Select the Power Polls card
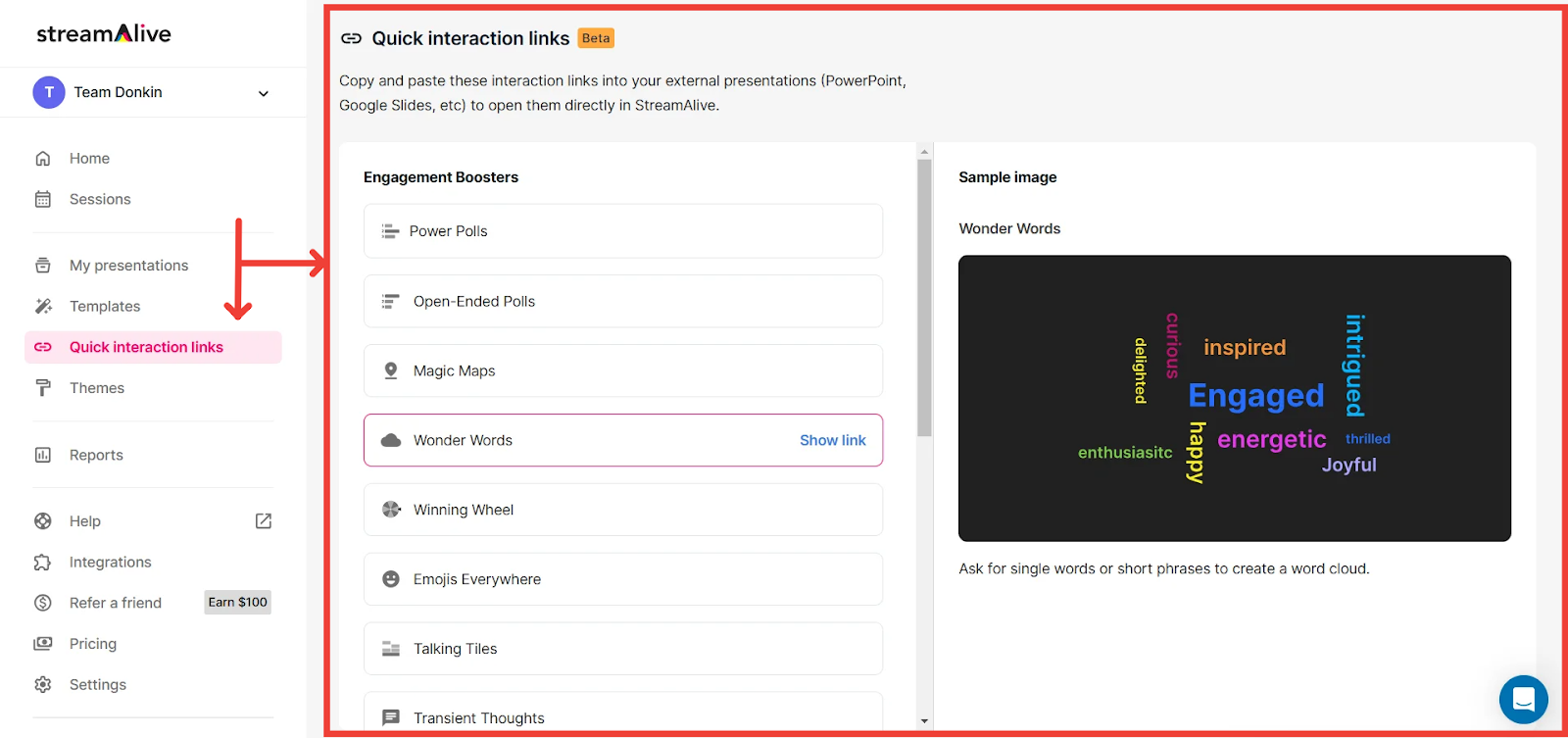 pos(623,231)
